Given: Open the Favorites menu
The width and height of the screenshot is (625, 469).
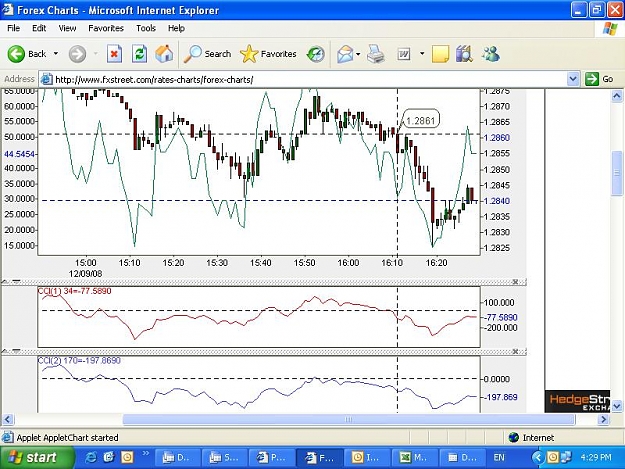Looking at the screenshot, I should (x=106, y=28).
